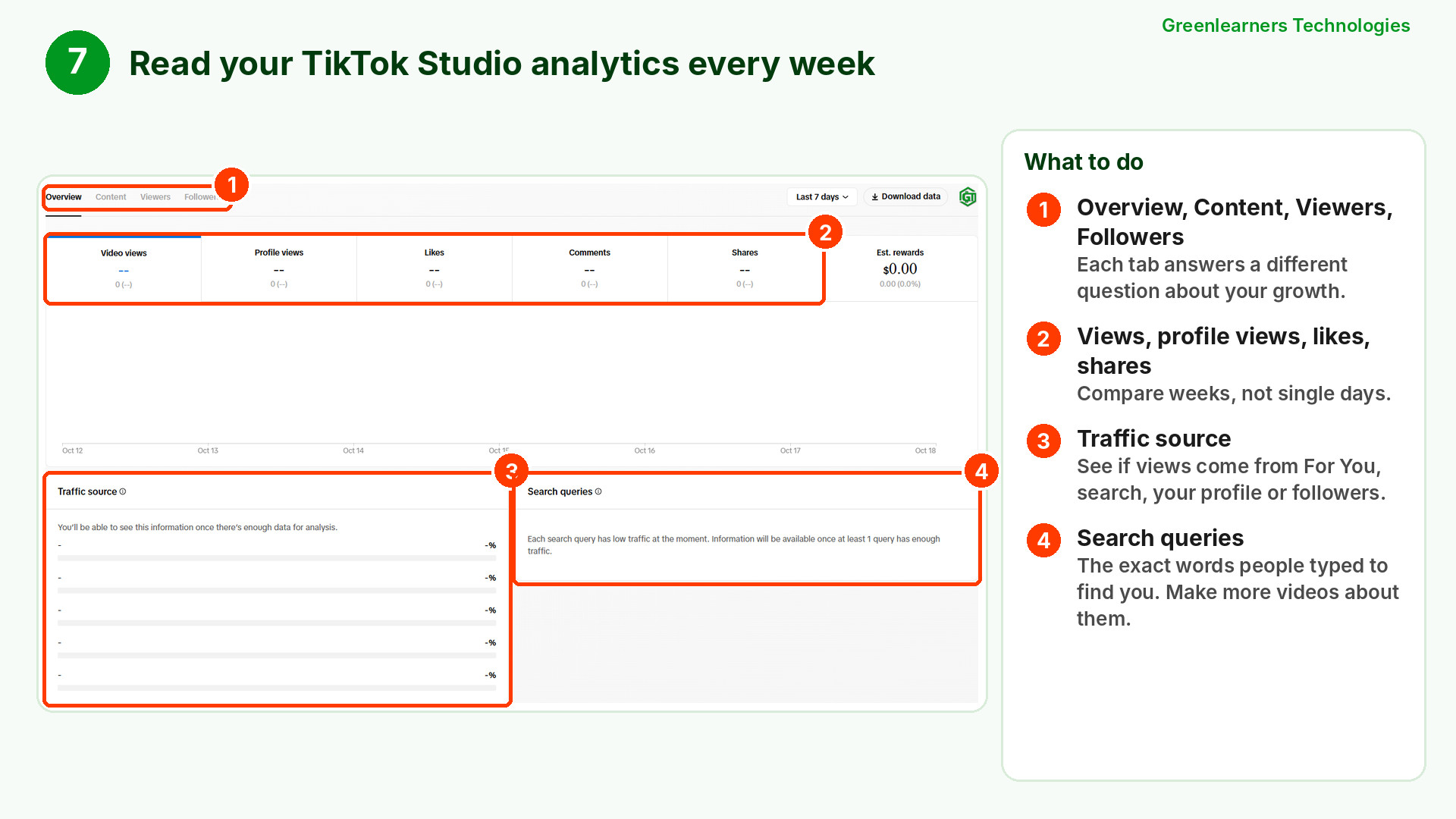
Task: Click the $0.00 estimated rewards value
Action: pyautogui.click(x=900, y=269)
